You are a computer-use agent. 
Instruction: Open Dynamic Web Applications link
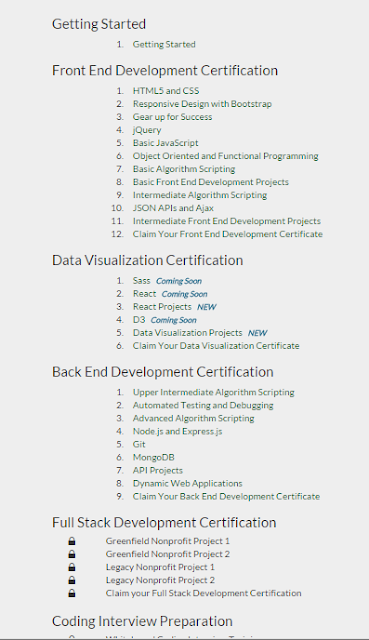(187, 484)
